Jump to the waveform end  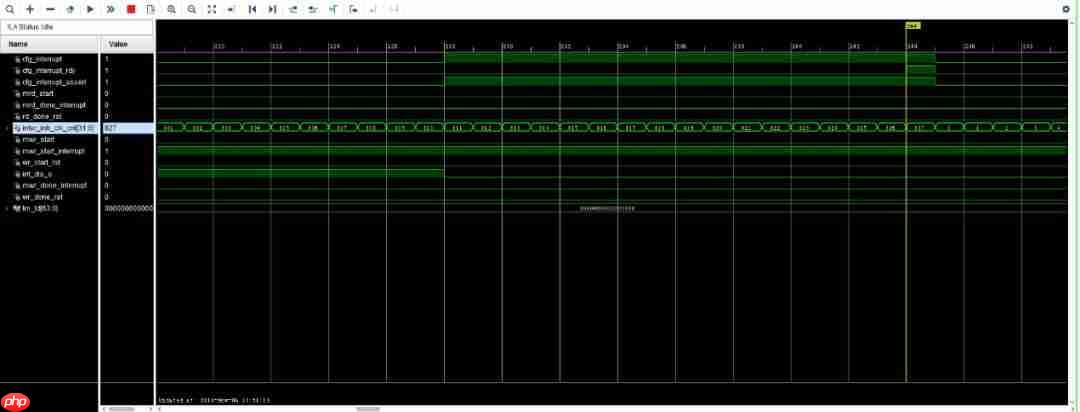272,10
